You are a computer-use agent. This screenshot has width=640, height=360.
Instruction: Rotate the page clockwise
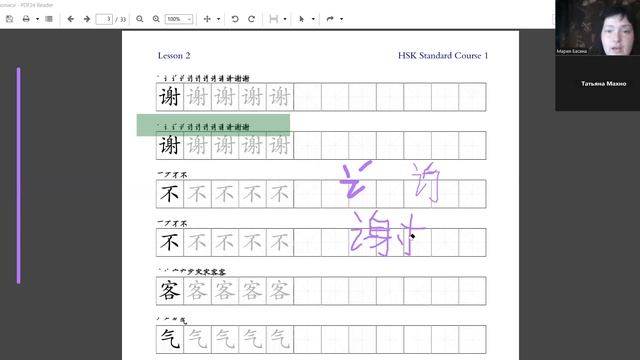251,19
